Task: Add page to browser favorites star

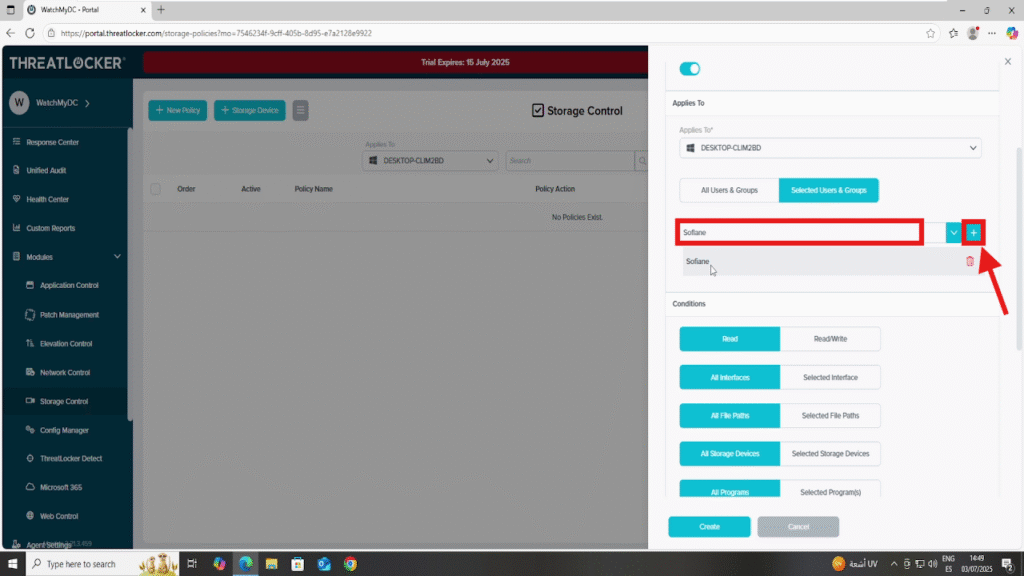Action: (x=931, y=33)
